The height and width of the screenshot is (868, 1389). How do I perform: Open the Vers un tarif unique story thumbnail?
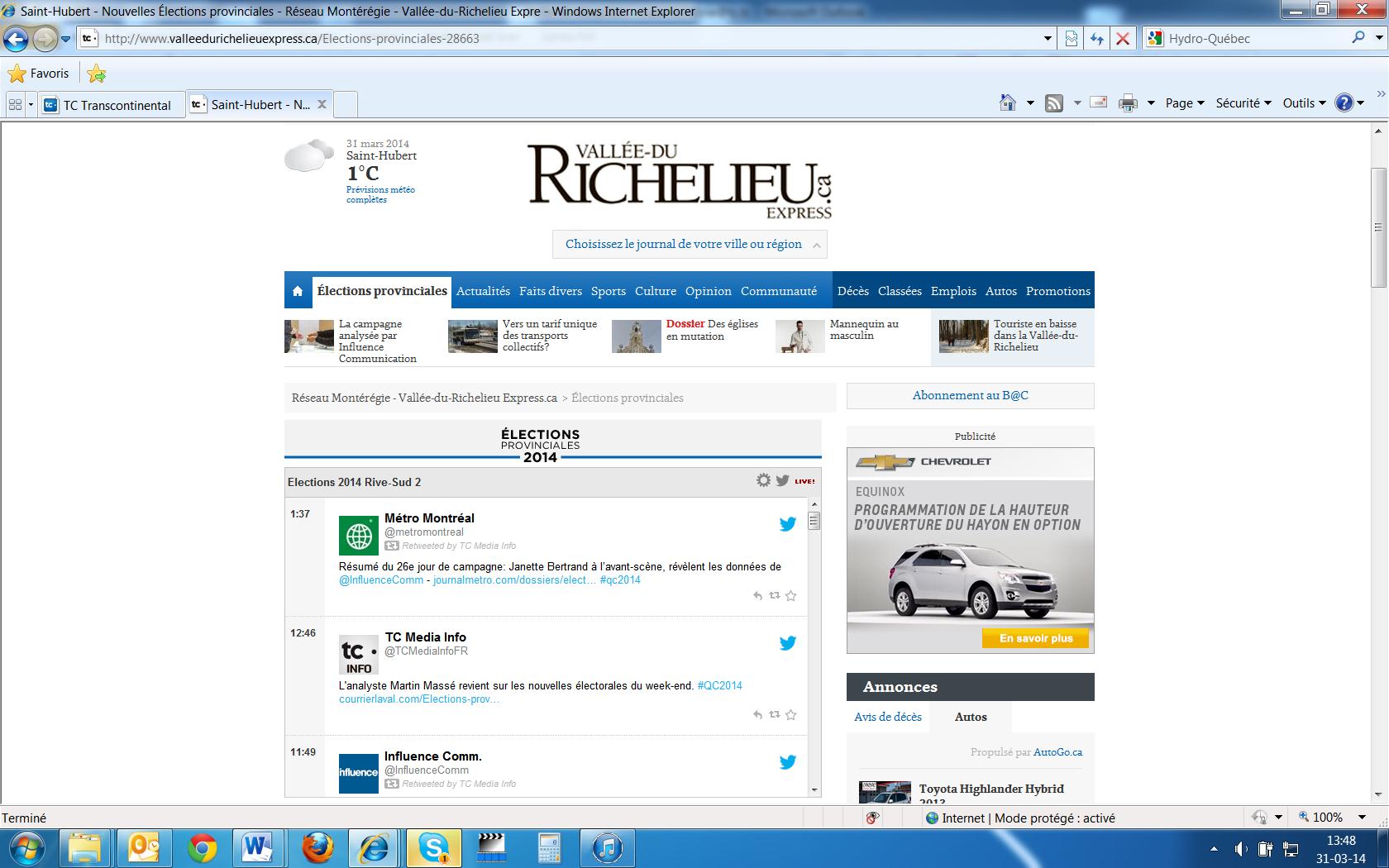[473, 336]
